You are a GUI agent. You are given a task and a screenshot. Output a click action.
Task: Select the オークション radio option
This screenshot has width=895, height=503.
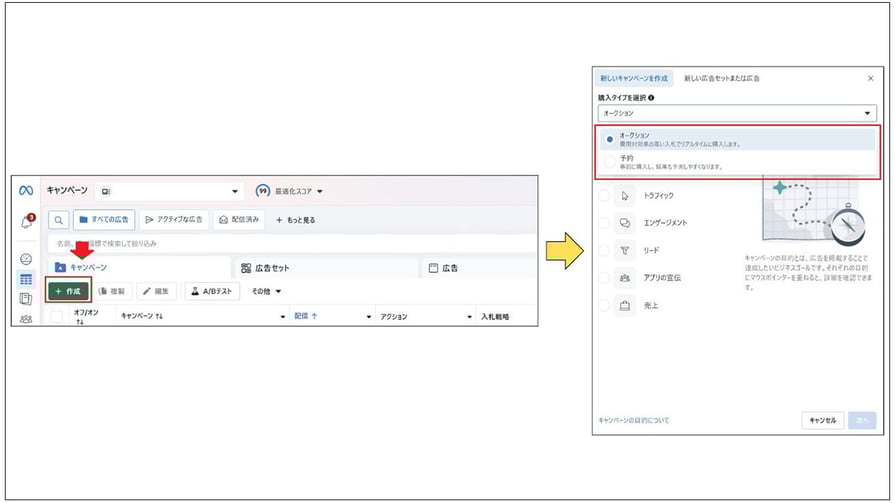click(x=609, y=140)
